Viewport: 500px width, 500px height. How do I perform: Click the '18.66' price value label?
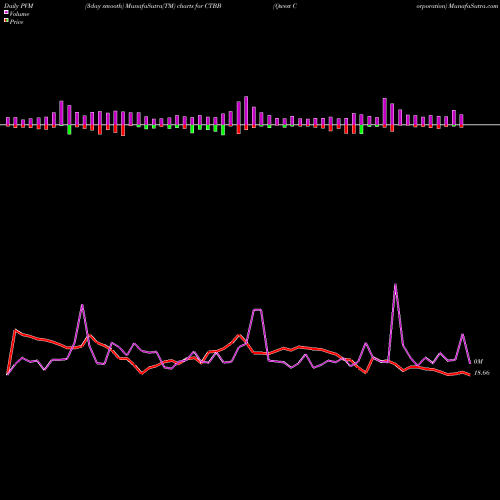click(x=481, y=373)
